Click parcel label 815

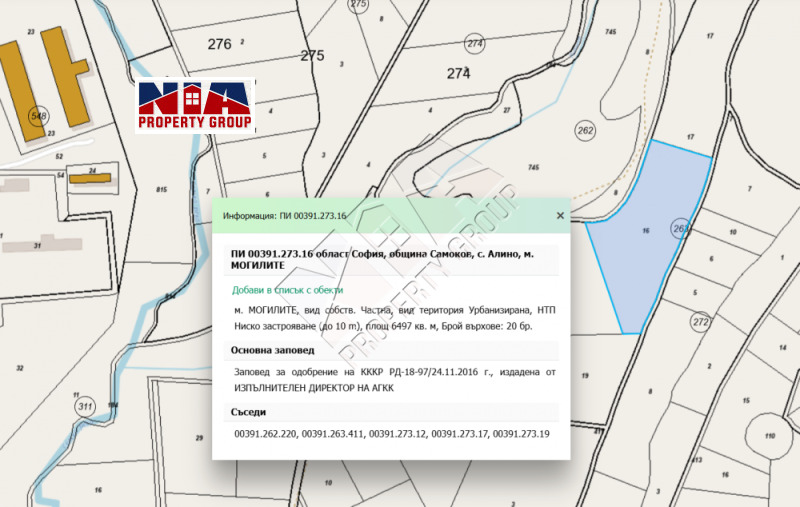[x=162, y=189]
